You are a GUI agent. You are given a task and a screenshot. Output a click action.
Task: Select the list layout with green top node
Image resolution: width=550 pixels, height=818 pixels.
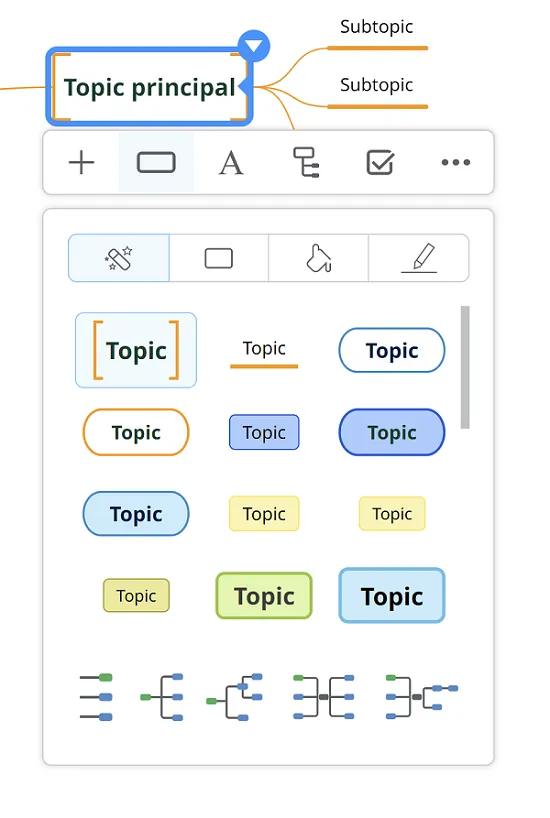pyautogui.click(x=96, y=697)
